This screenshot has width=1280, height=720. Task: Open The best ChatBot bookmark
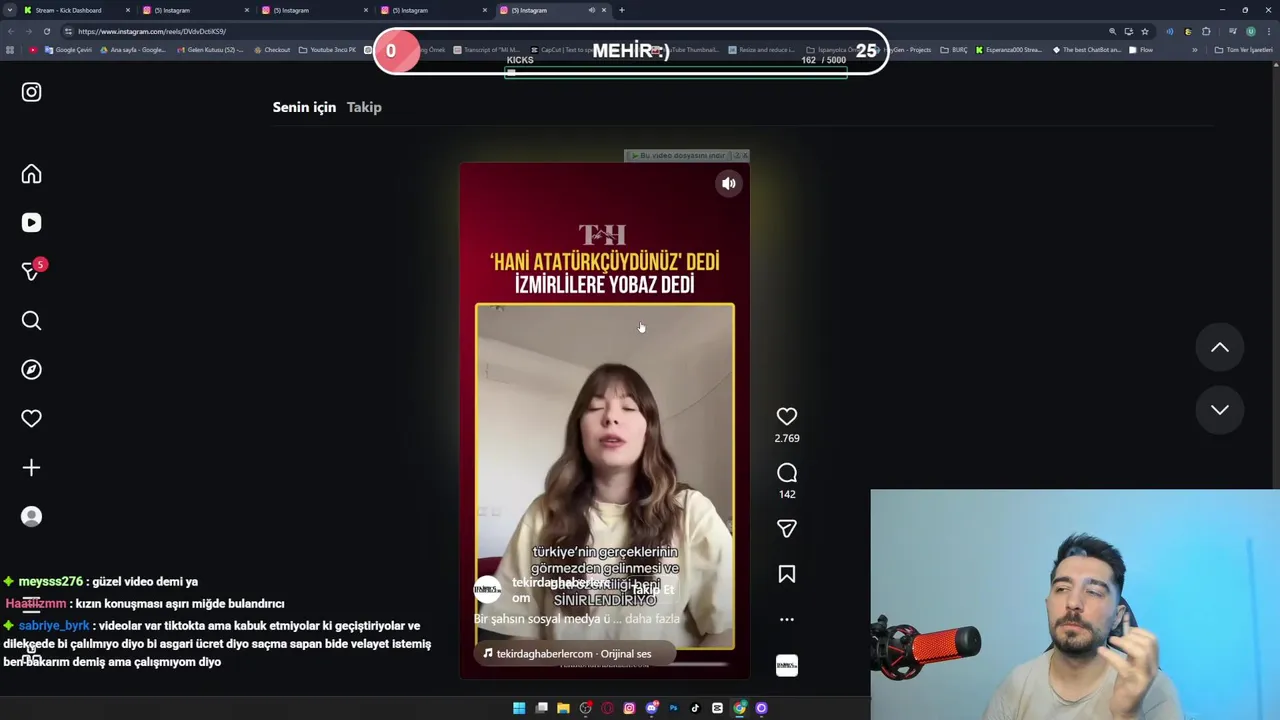(x=1087, y=50)
